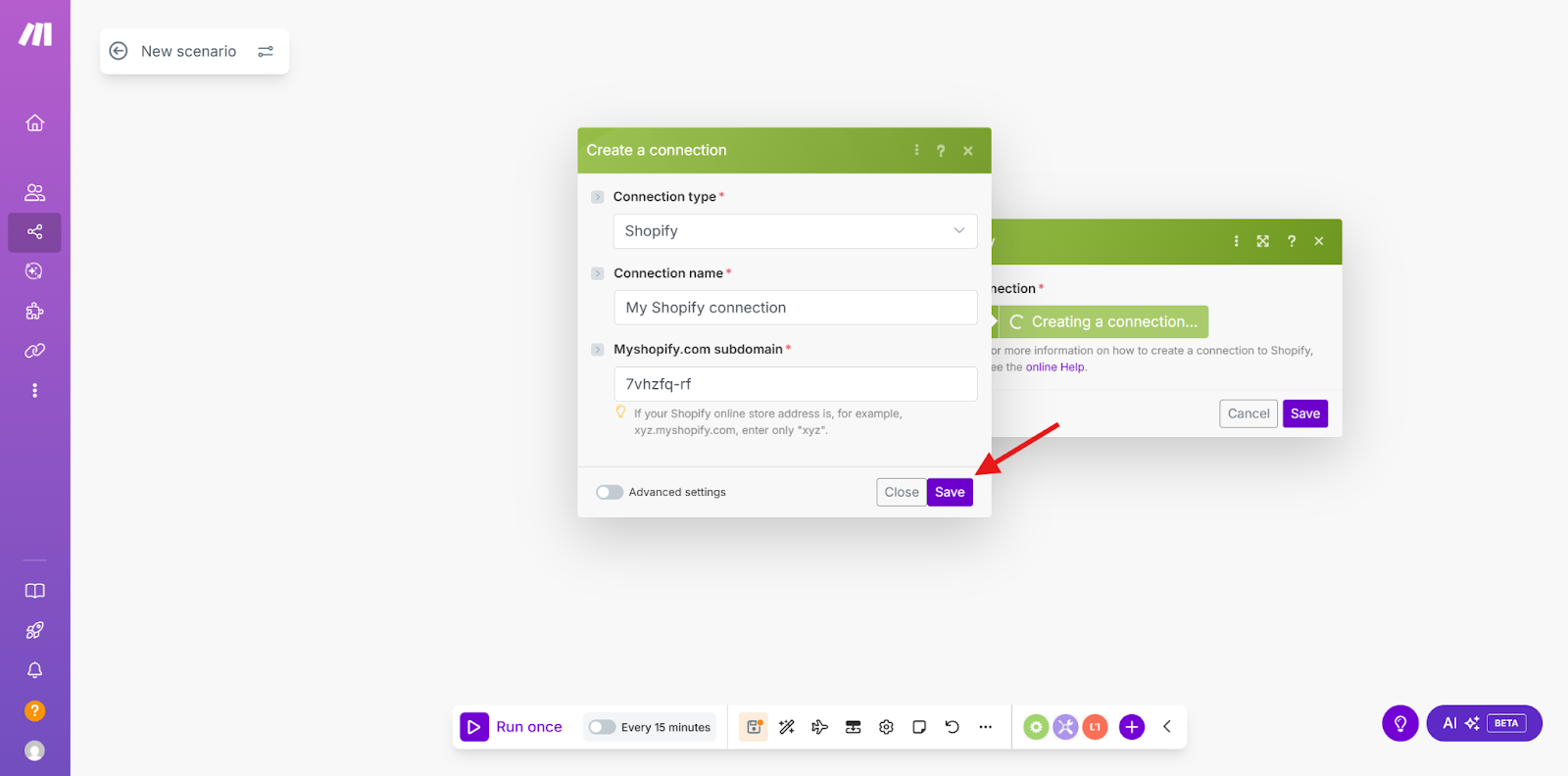Click the purple lightbulb button
The width and height of the screenshot is (1568, 776).
pos(1400,723)
